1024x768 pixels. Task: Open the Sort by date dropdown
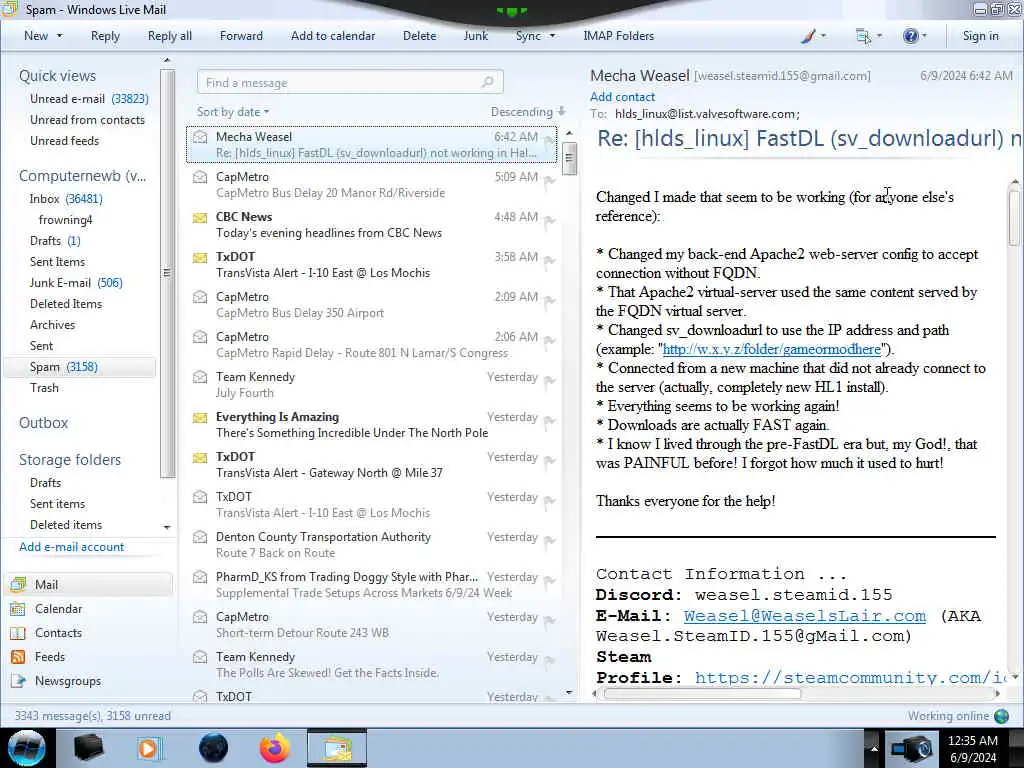(x=233, y=112)
